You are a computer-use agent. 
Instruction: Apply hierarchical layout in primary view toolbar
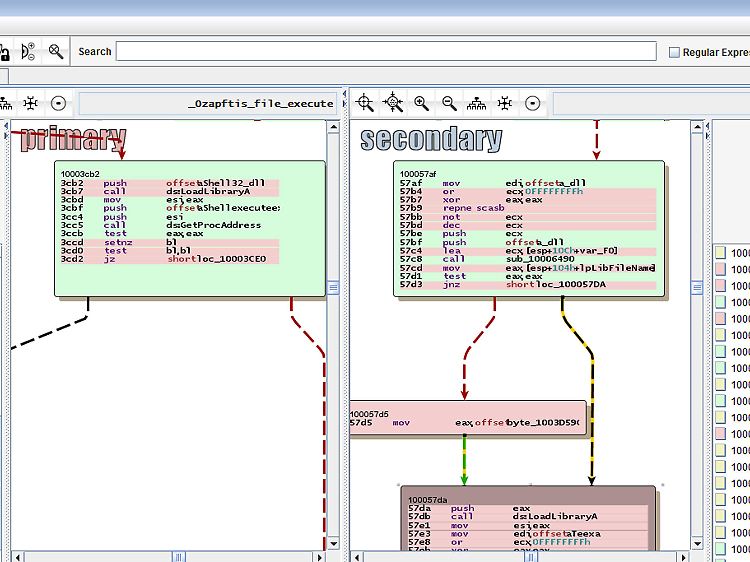coord(5,103)
